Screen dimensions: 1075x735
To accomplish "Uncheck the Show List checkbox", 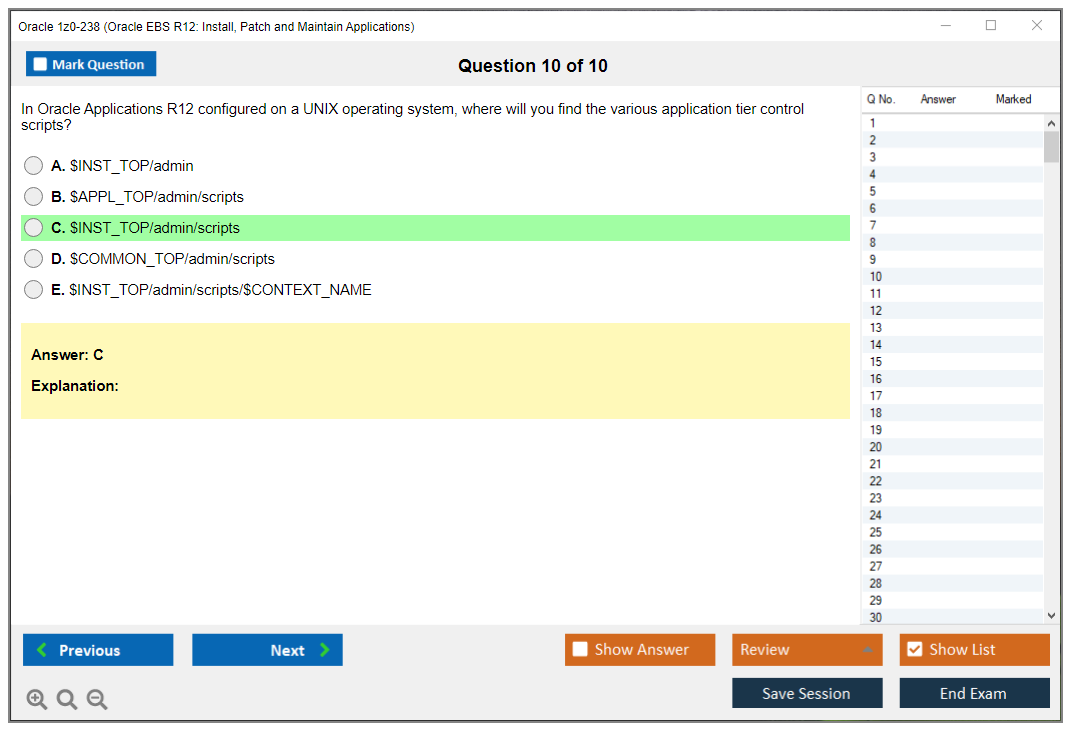I will click(x=914, y=650).
